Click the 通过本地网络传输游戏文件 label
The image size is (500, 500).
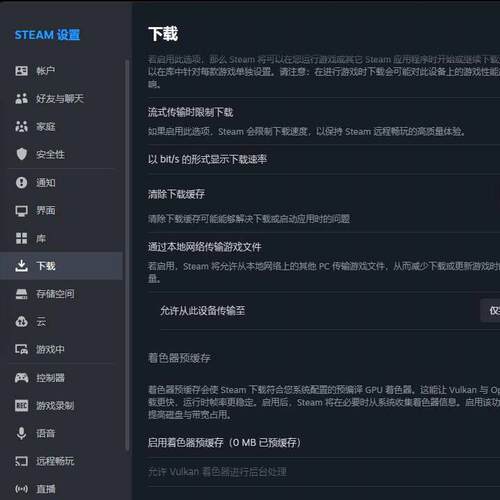pos(204,247)
